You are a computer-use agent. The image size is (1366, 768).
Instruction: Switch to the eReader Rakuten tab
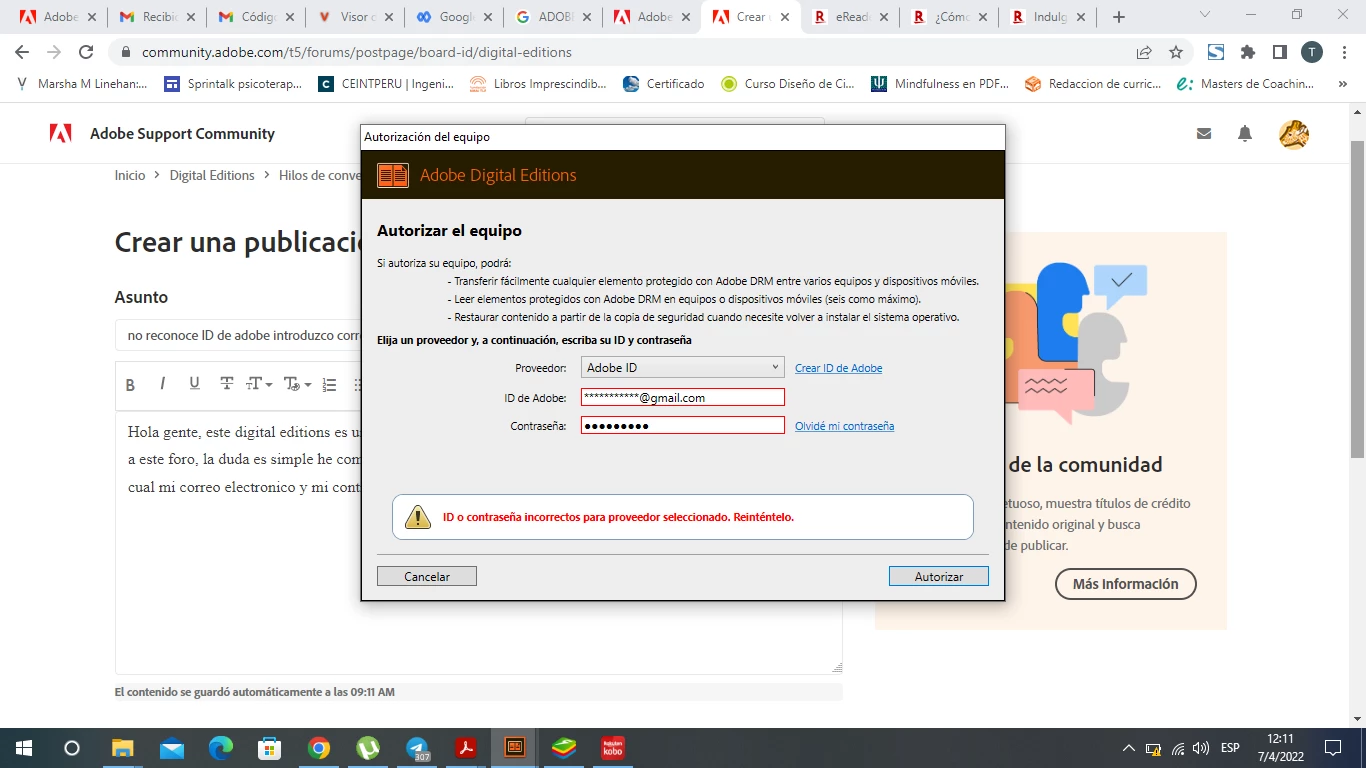[x=850, y=17]
